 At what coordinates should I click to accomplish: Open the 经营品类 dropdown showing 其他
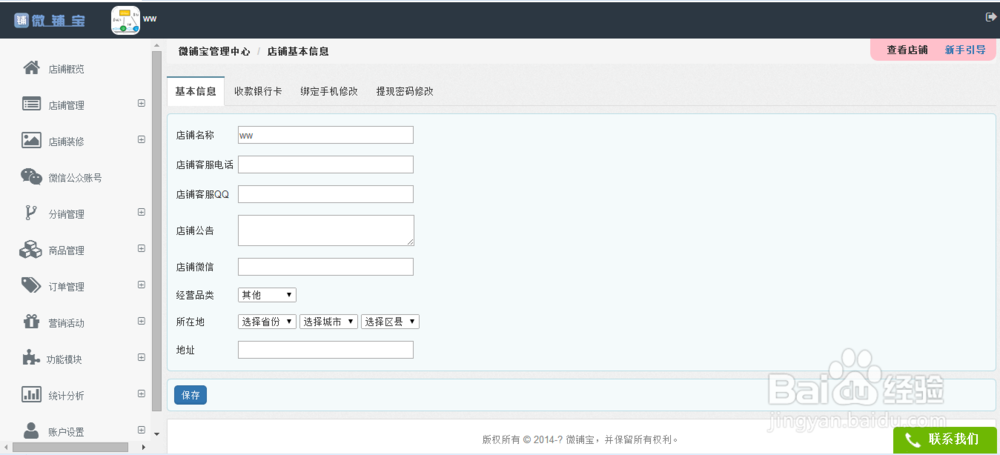pyautogui.click(x=267, y=295)
